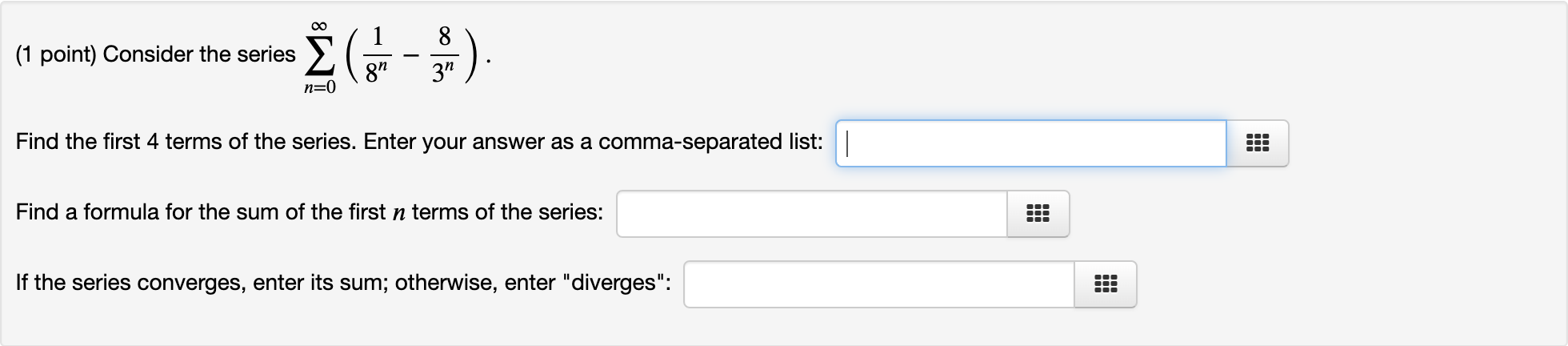1568x346 pixels.
Task: Click the "Consider the series" text
Action: [x=199, y=54]
